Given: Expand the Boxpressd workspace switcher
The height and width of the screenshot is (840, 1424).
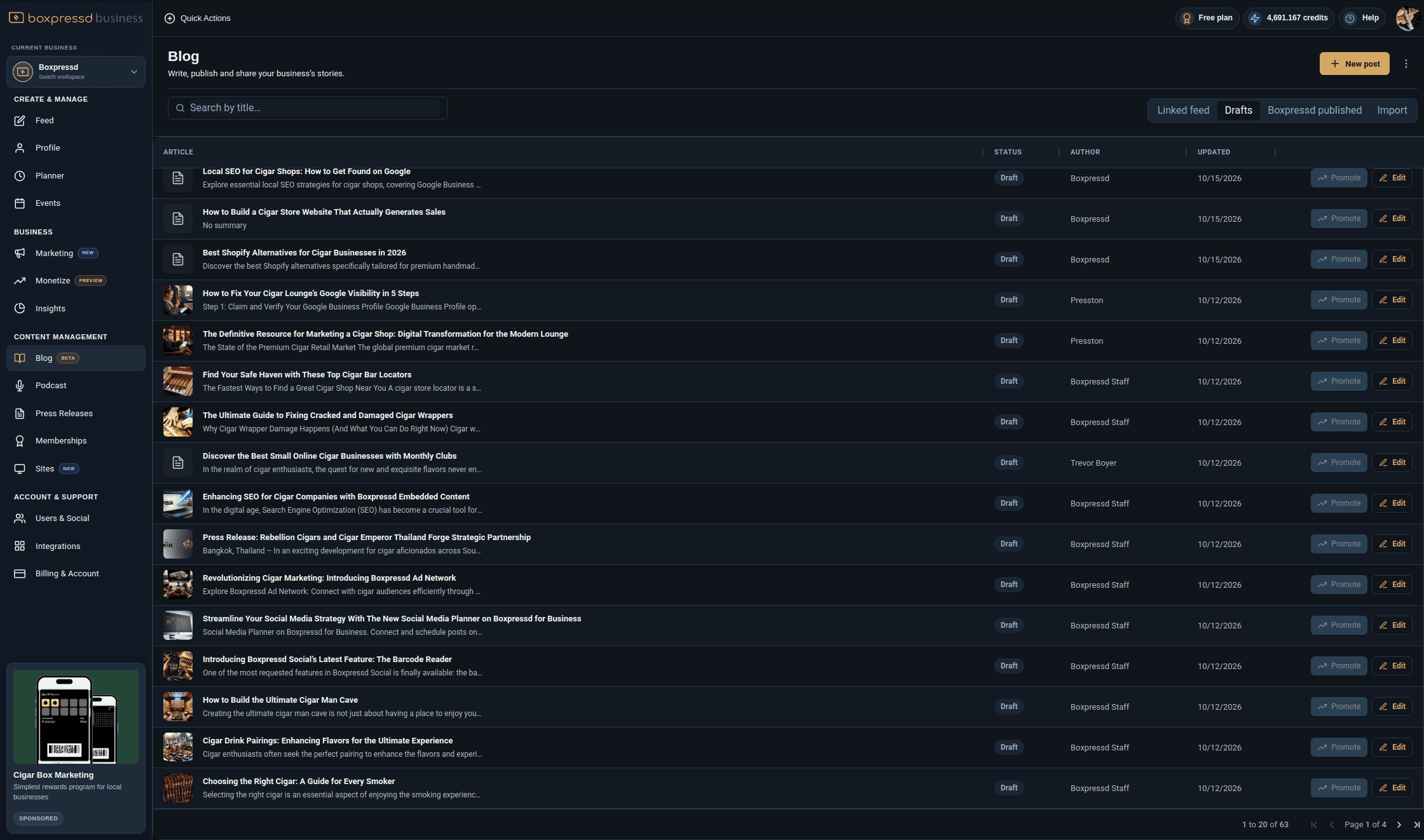Looking at the screenshot, I should click(76, 72).
